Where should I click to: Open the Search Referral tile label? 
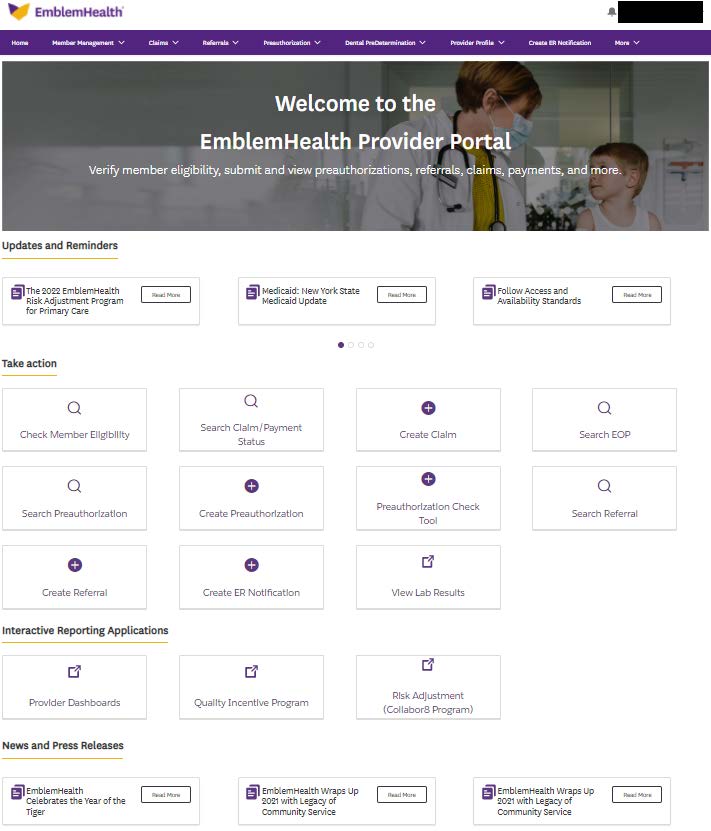point(605,514)
